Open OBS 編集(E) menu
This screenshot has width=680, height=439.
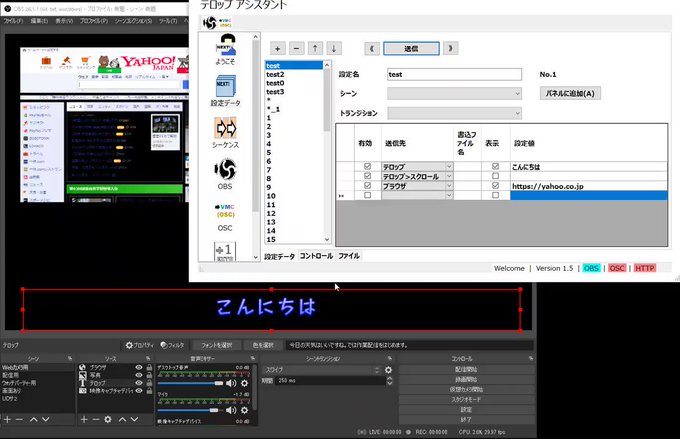(39, 21)
